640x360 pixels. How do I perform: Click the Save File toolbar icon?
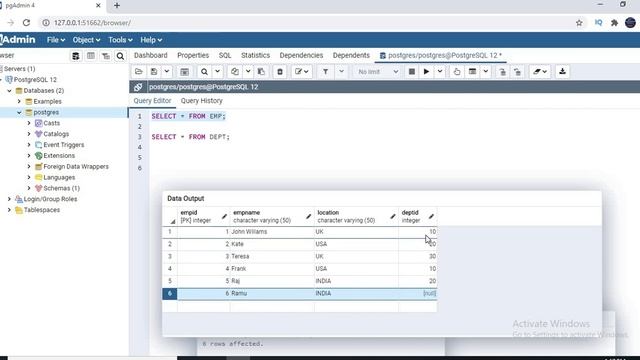click(x=154, y=72)
